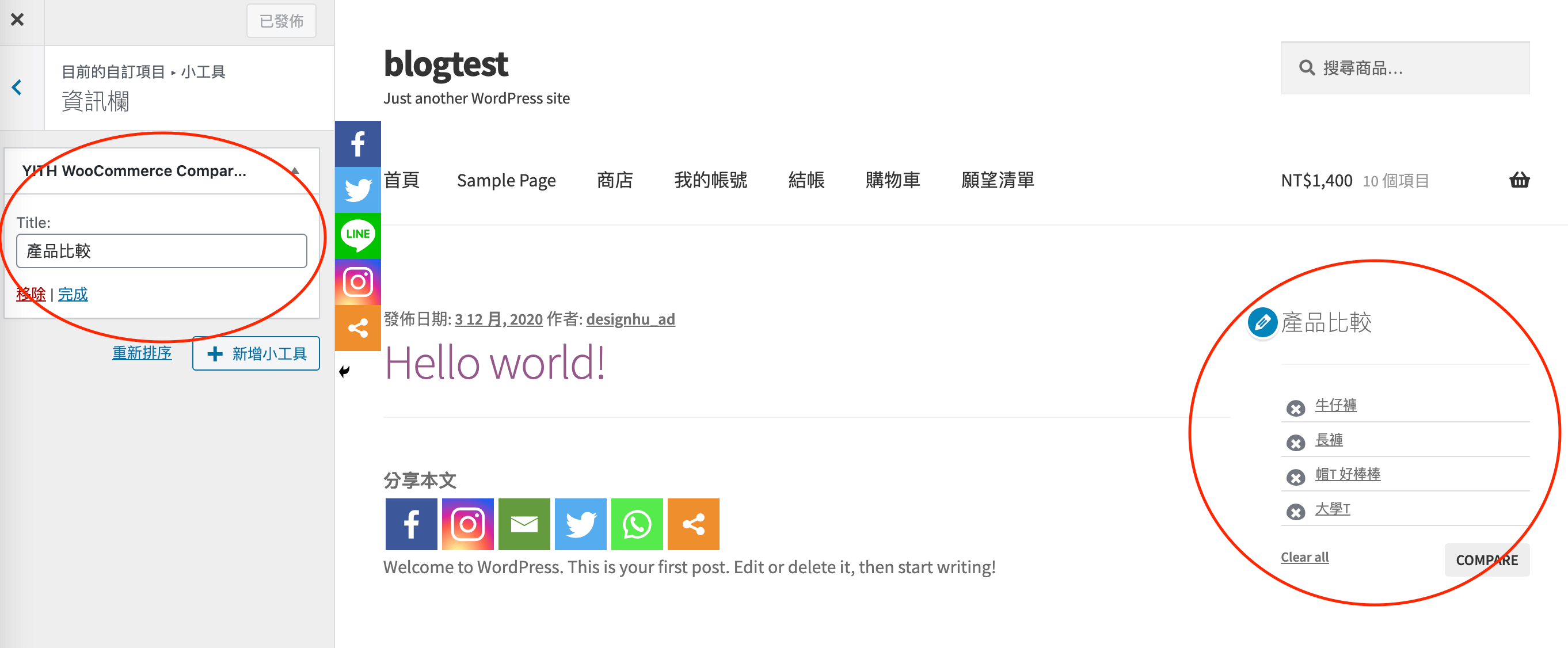Image resolution: width=1568 pixels, height=648 pixels.
Task: Click the LINE share icon
Action: (357, 232)
